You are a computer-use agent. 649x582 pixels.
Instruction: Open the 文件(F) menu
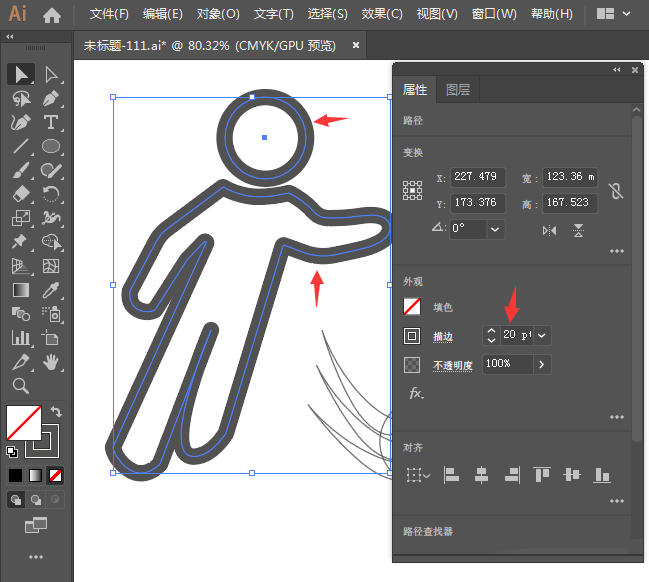click(109, 14)
